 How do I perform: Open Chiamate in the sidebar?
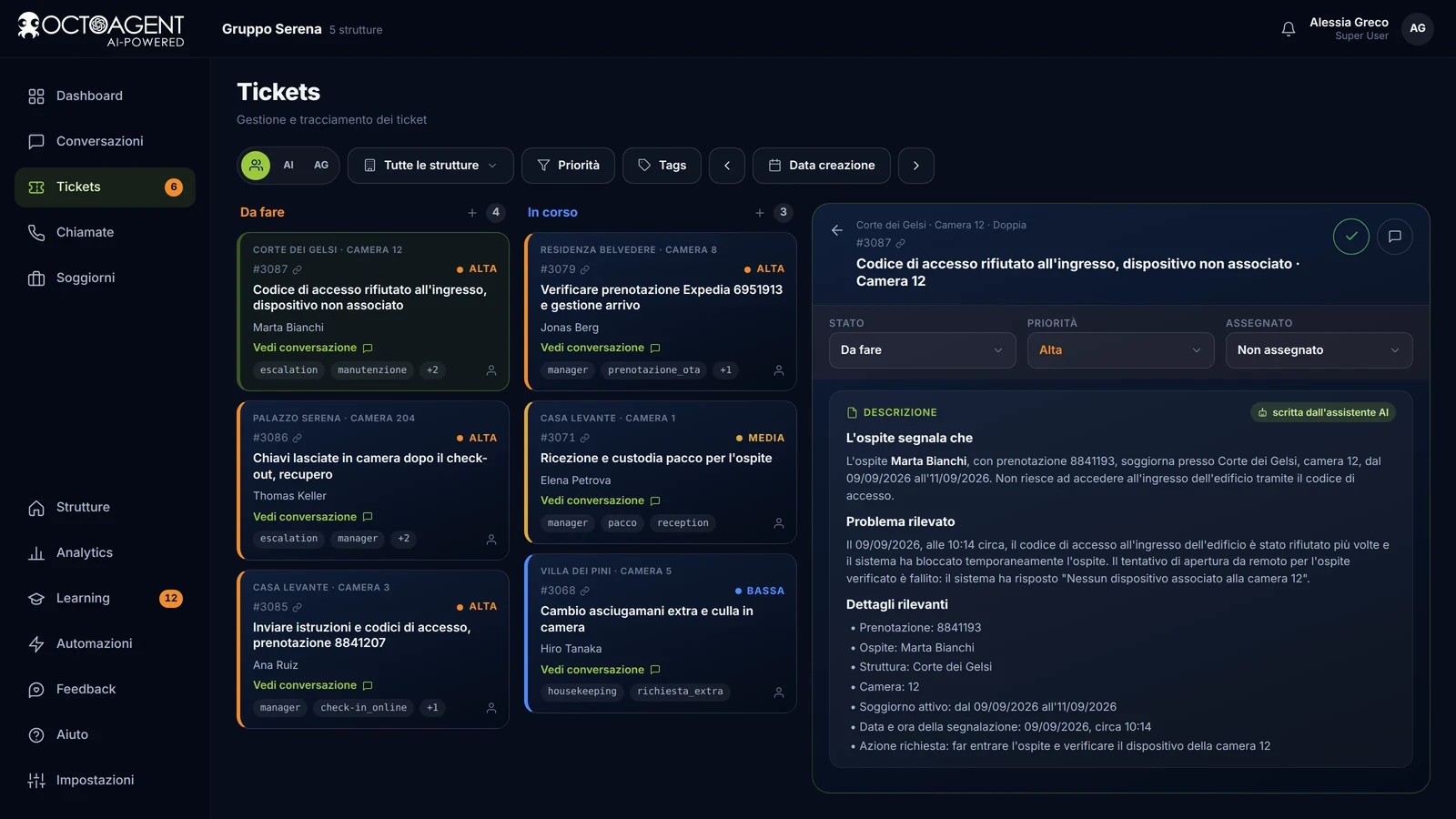pos(105,233)
